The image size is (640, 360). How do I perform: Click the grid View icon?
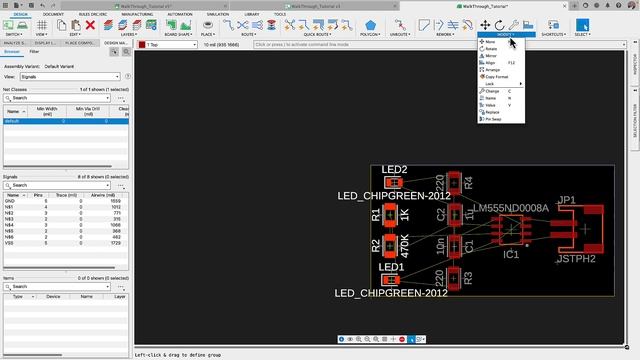pos(41,25)
